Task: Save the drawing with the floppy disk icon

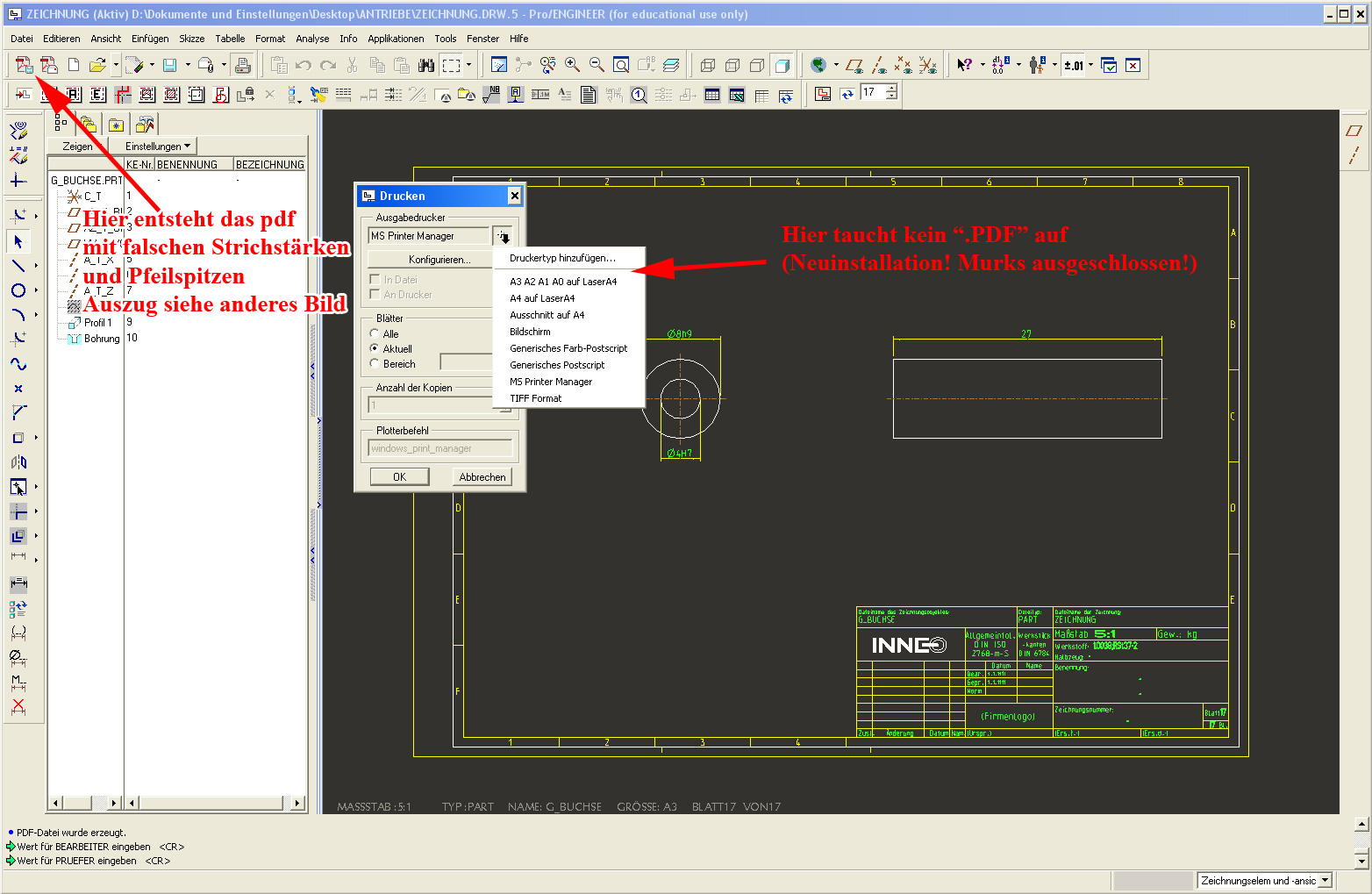Action: point(170,65)
